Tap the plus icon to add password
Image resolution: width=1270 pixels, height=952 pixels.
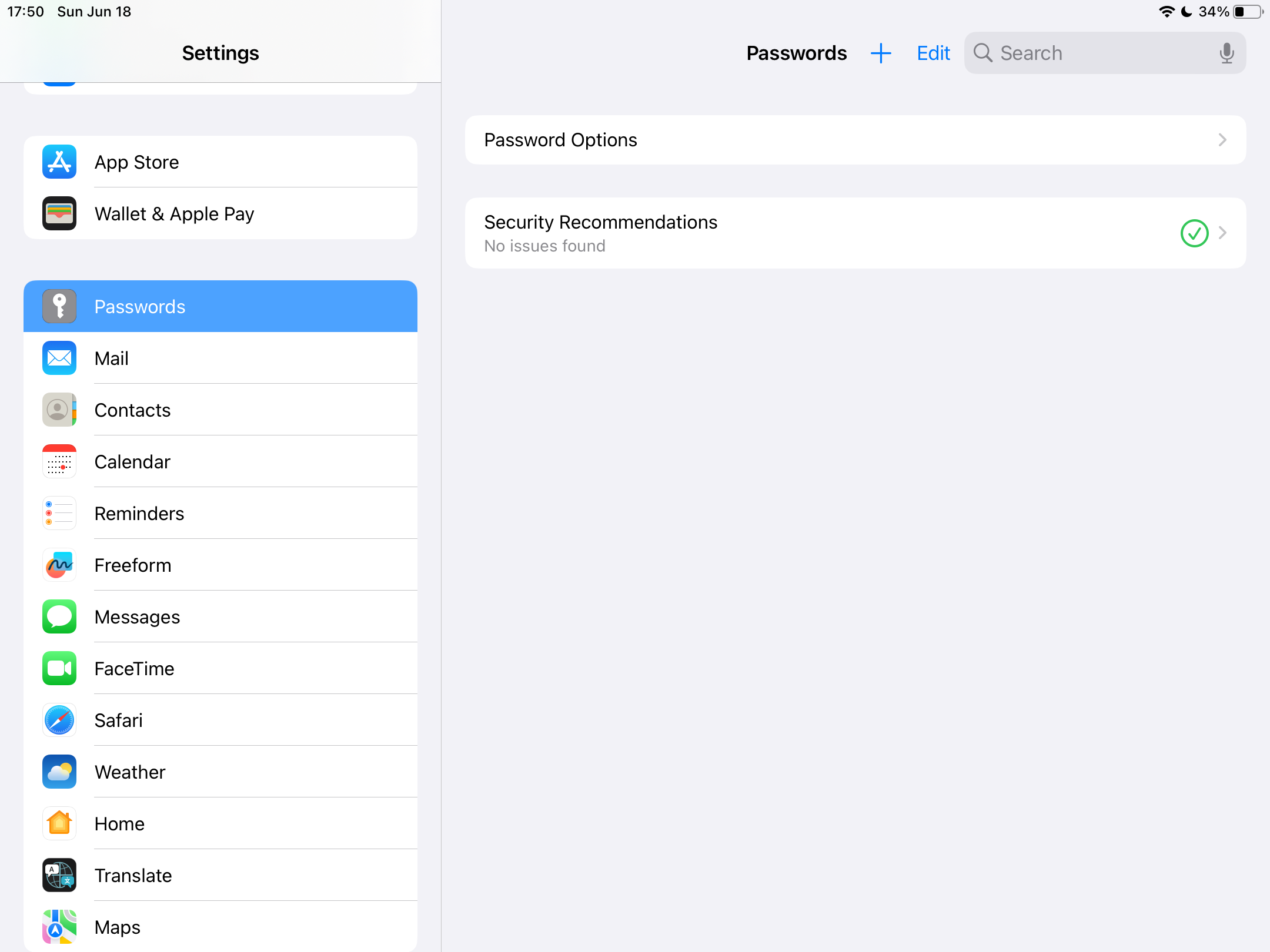(x=881, y=53)
